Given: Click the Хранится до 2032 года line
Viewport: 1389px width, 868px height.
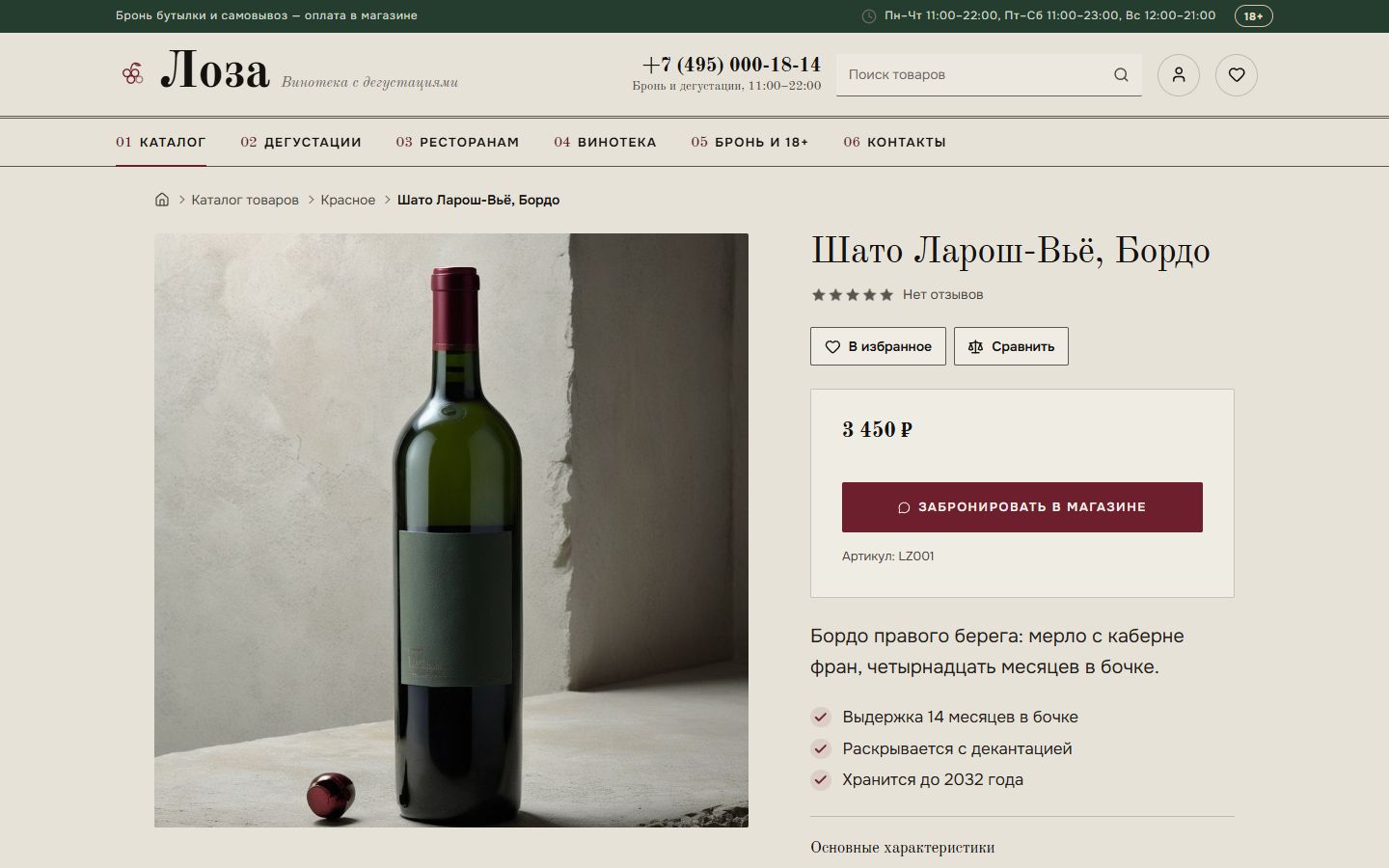Looking at the screenshot, I should coord(933,779).
